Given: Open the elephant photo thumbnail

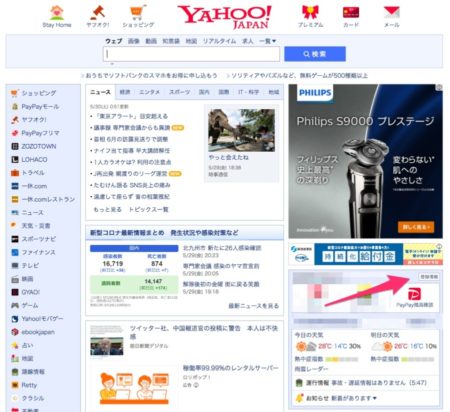Looking at the screenshot, I should click(241, 130).
